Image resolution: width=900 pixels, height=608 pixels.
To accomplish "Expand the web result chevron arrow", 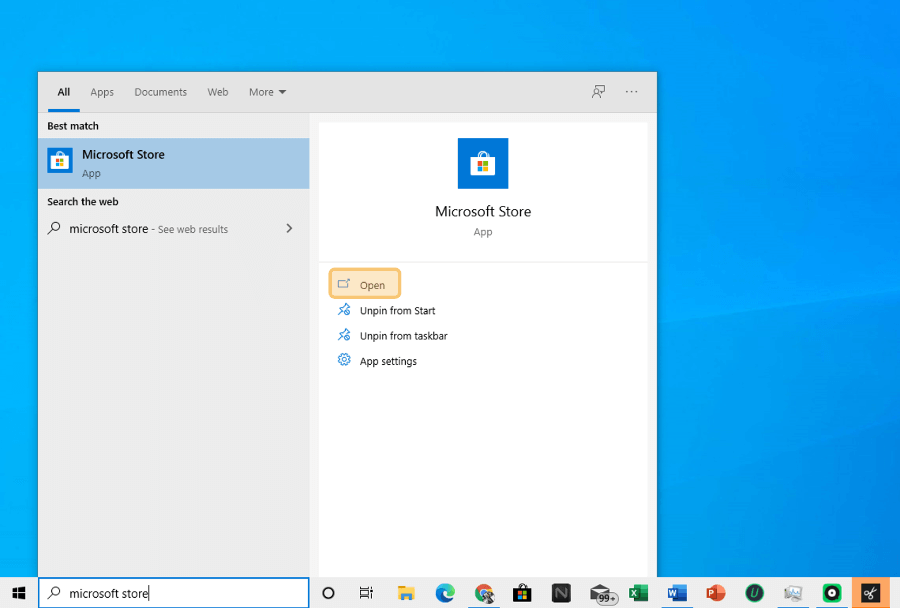I will tap(289, 229).
